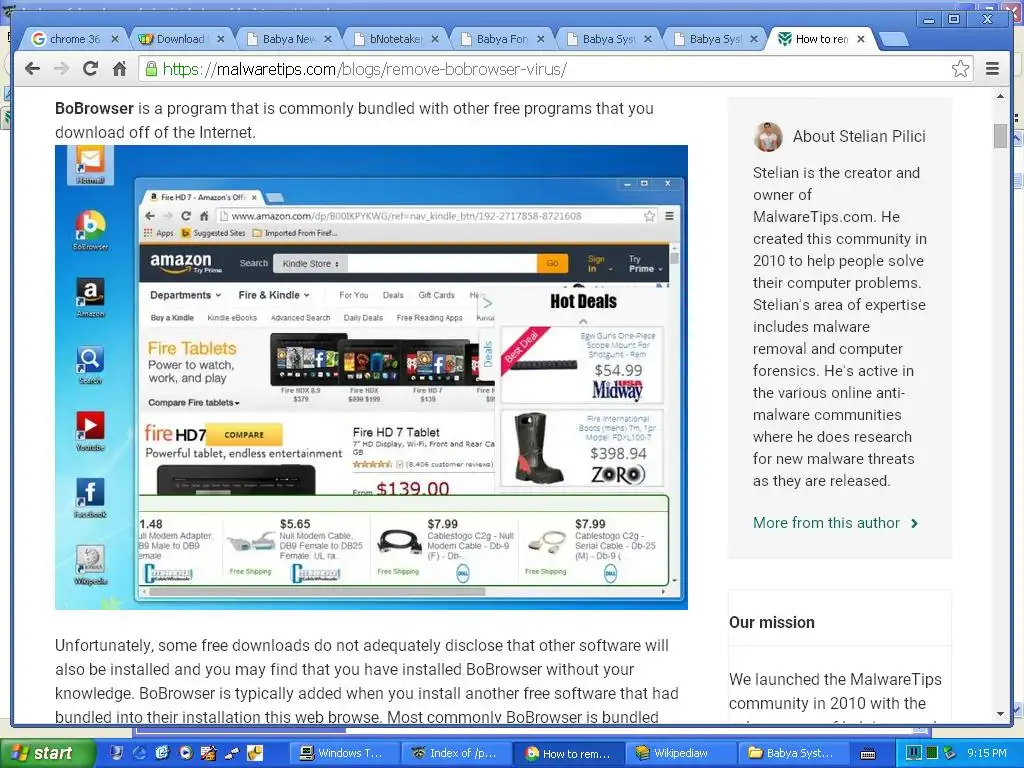The image size is (1024, 768).
Task: Click the vertical scrollbar thumb
Action: (1000, 136)
